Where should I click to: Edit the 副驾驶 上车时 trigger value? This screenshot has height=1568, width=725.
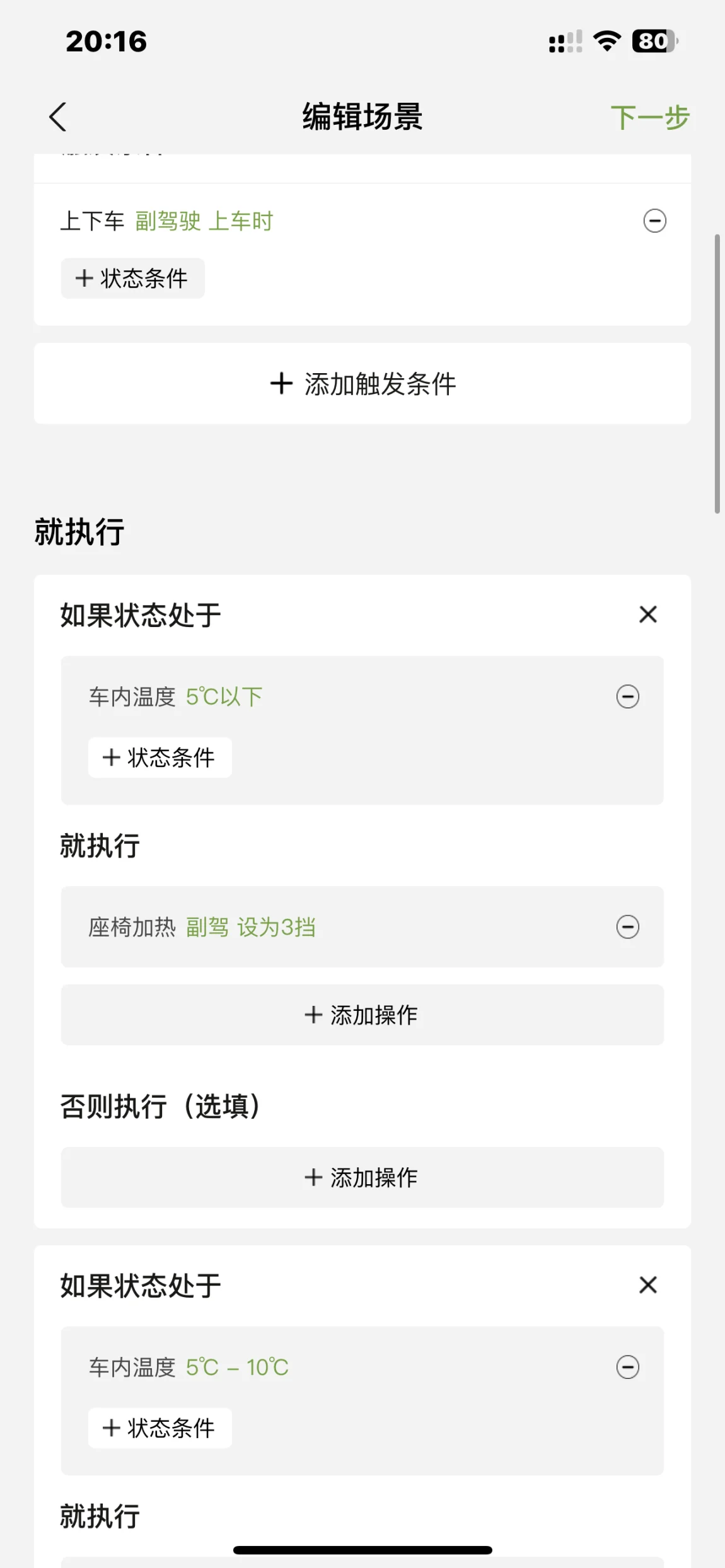[x=204, y=222]
